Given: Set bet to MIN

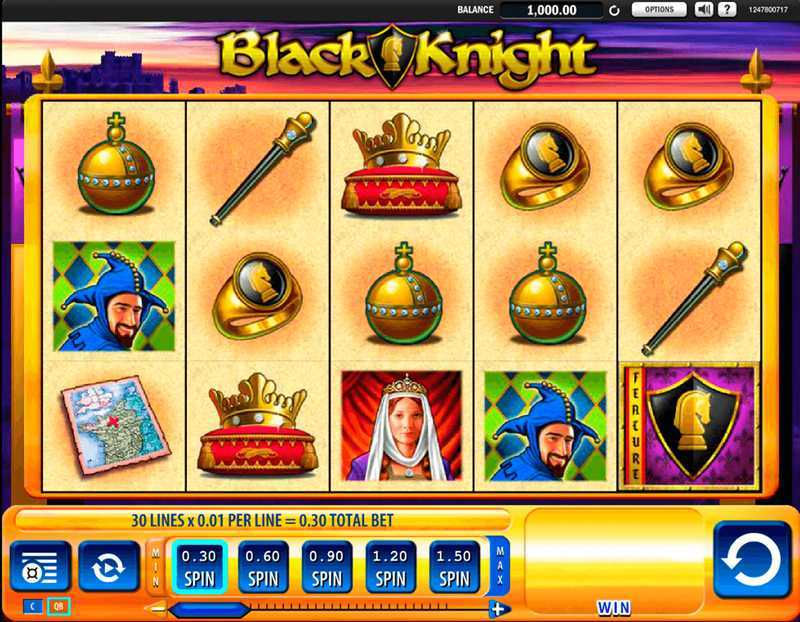Looking at the screenshot, I should (155, 567).
